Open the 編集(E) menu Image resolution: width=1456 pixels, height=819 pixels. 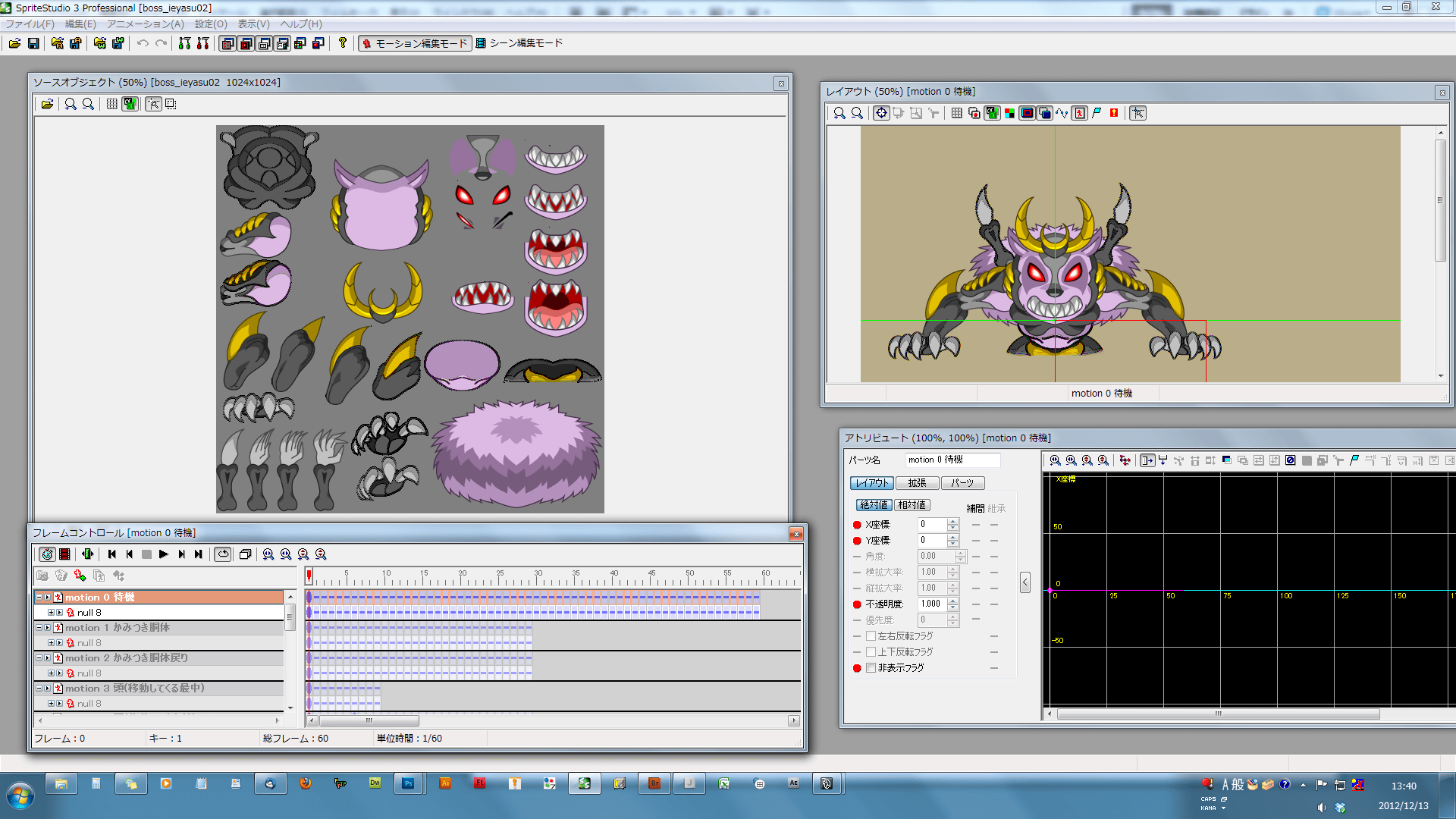pos(80,24)
